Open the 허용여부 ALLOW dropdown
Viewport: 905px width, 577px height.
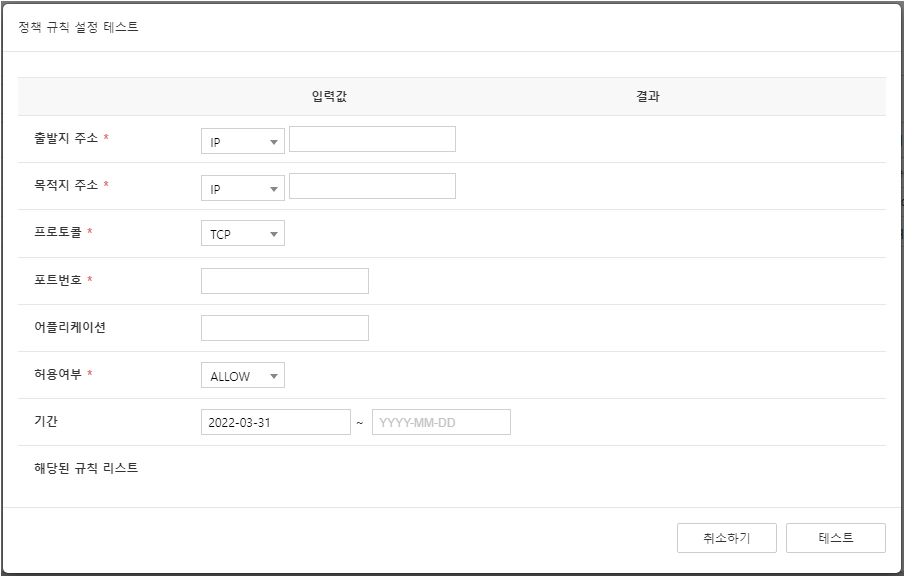click(x=242, y=375)
